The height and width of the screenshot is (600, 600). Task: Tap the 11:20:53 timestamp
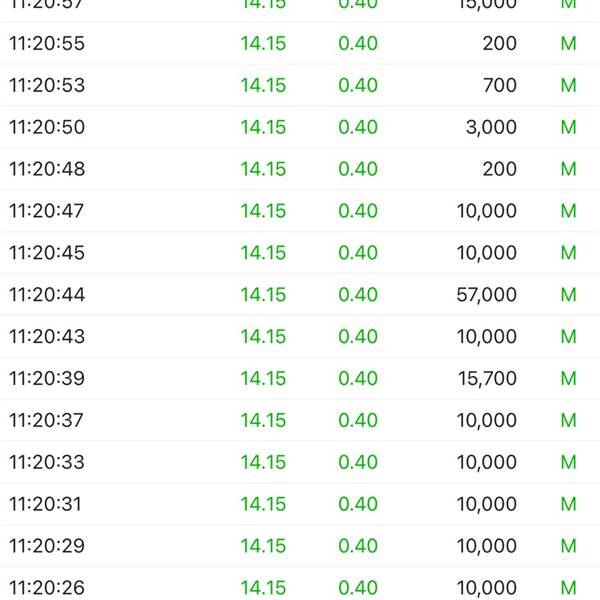pos(47,85)
